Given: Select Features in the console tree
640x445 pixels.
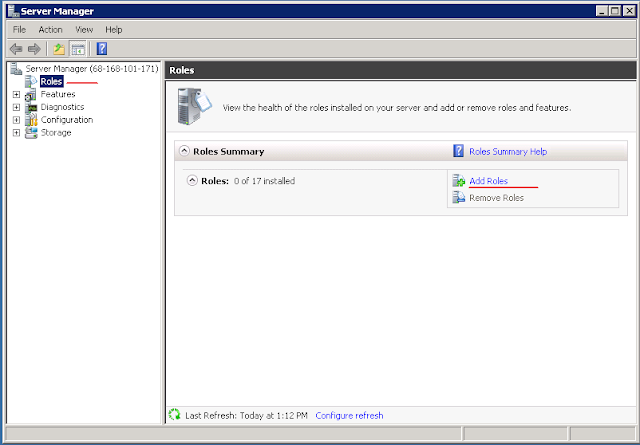Looking at the screenshot, I should coord(58,94).
